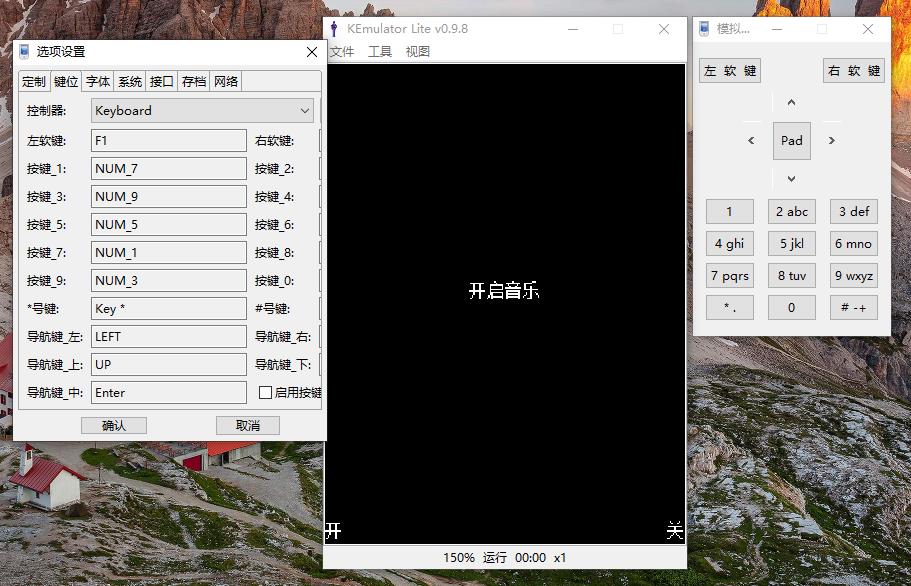The height and width of the screenshot is (586, 911).
Task: Click the # -+ key on keypad
Action: point(853,307)
